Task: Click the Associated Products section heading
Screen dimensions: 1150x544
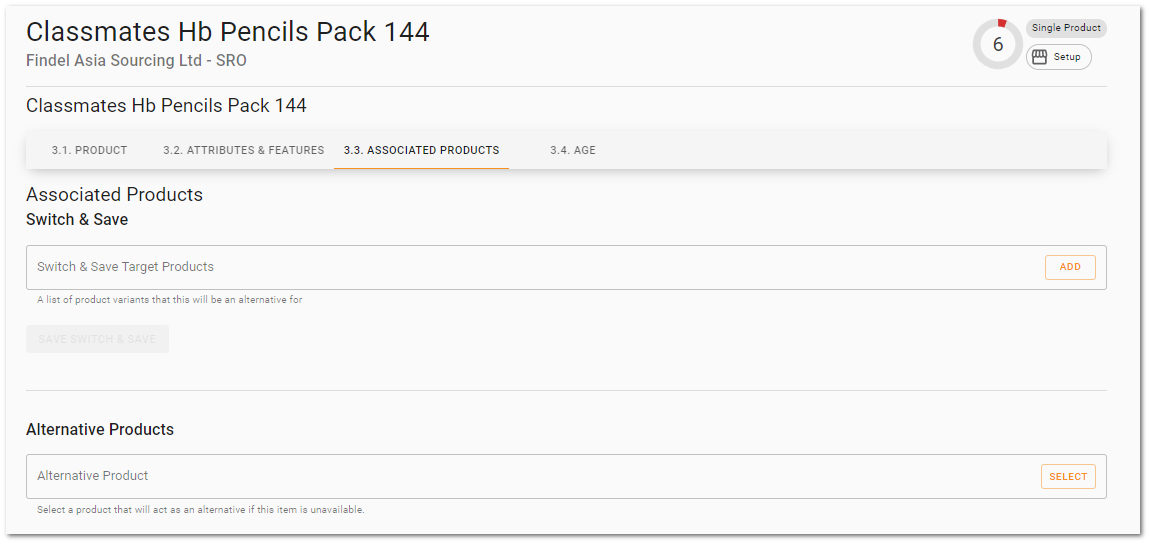Action: 114,195
